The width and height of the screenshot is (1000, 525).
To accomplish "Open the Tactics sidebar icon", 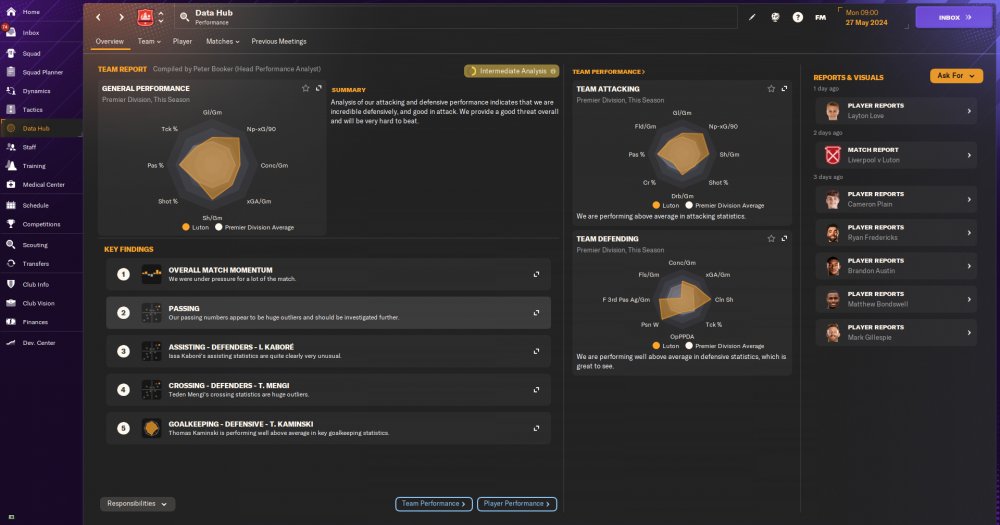I will 11,109.
